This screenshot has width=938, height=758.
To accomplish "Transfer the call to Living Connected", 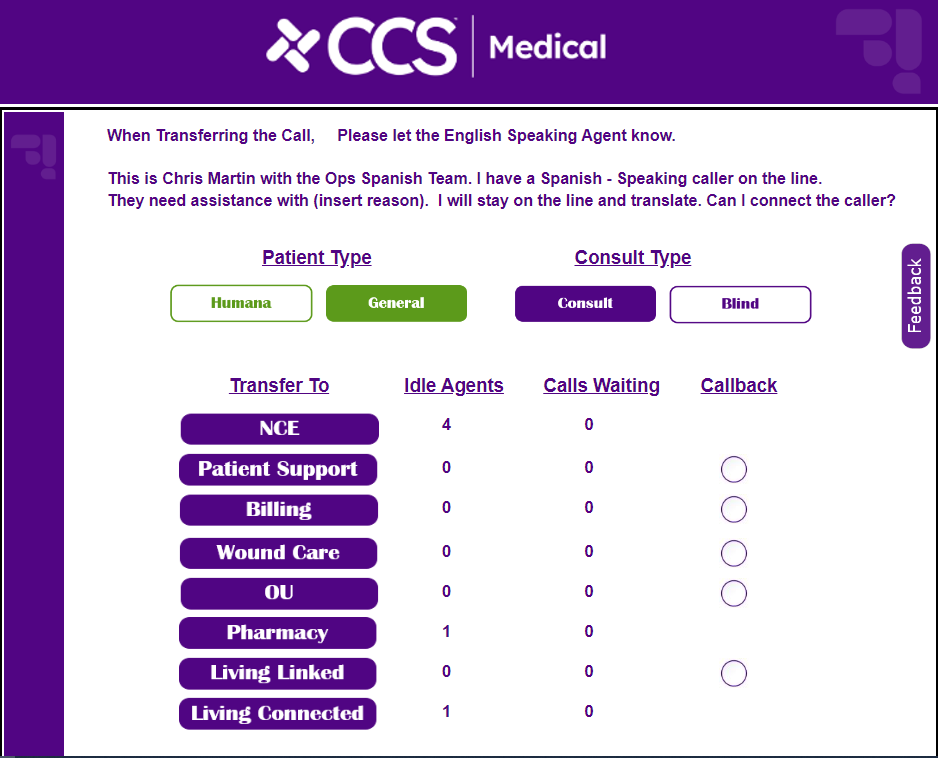I will point(277,713).
